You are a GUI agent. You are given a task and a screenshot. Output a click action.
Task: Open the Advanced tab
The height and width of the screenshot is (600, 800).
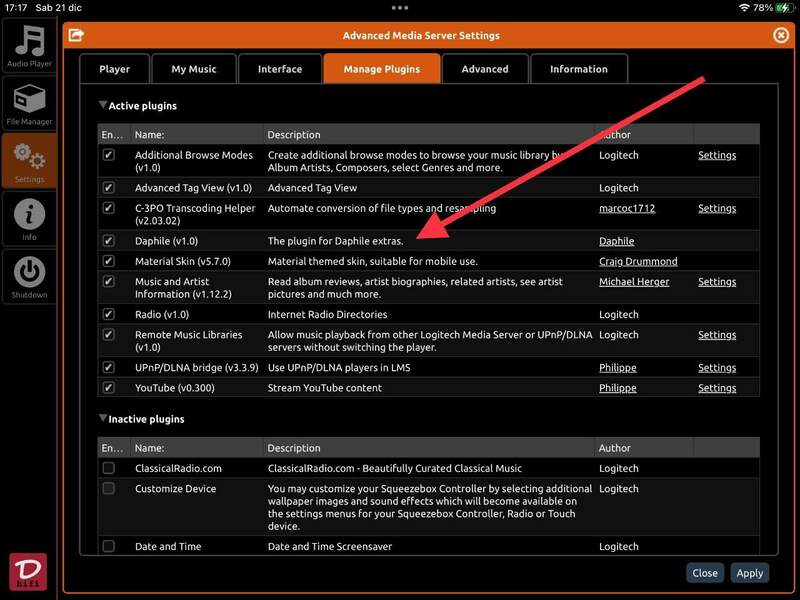(485, 69)
